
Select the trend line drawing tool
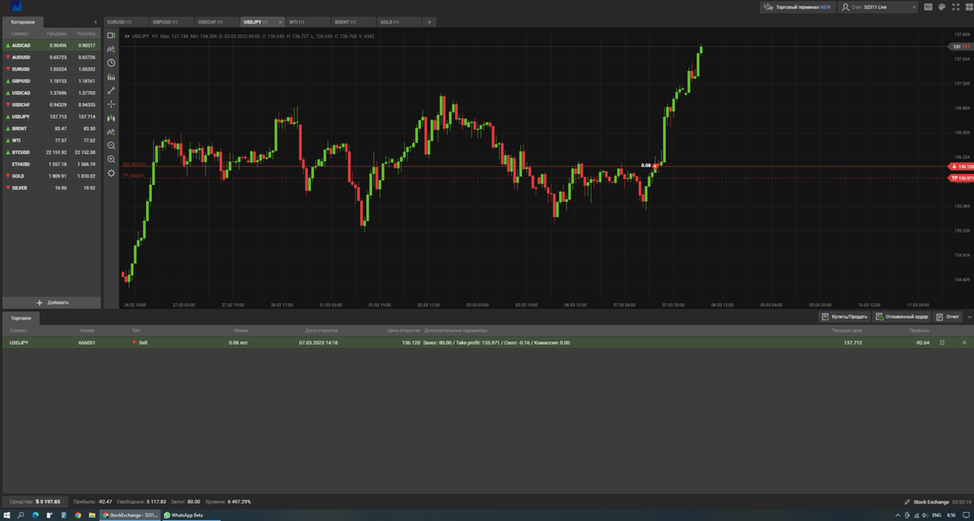point(111,91)
